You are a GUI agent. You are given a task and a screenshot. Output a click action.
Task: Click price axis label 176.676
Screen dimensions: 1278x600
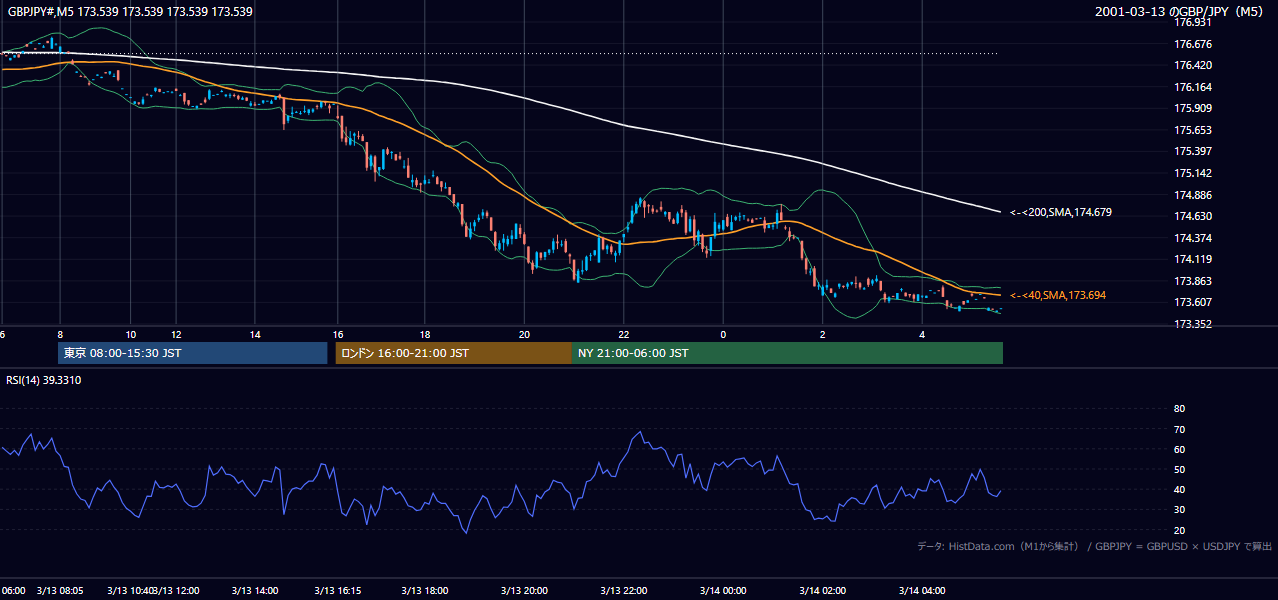point(1193,44)
